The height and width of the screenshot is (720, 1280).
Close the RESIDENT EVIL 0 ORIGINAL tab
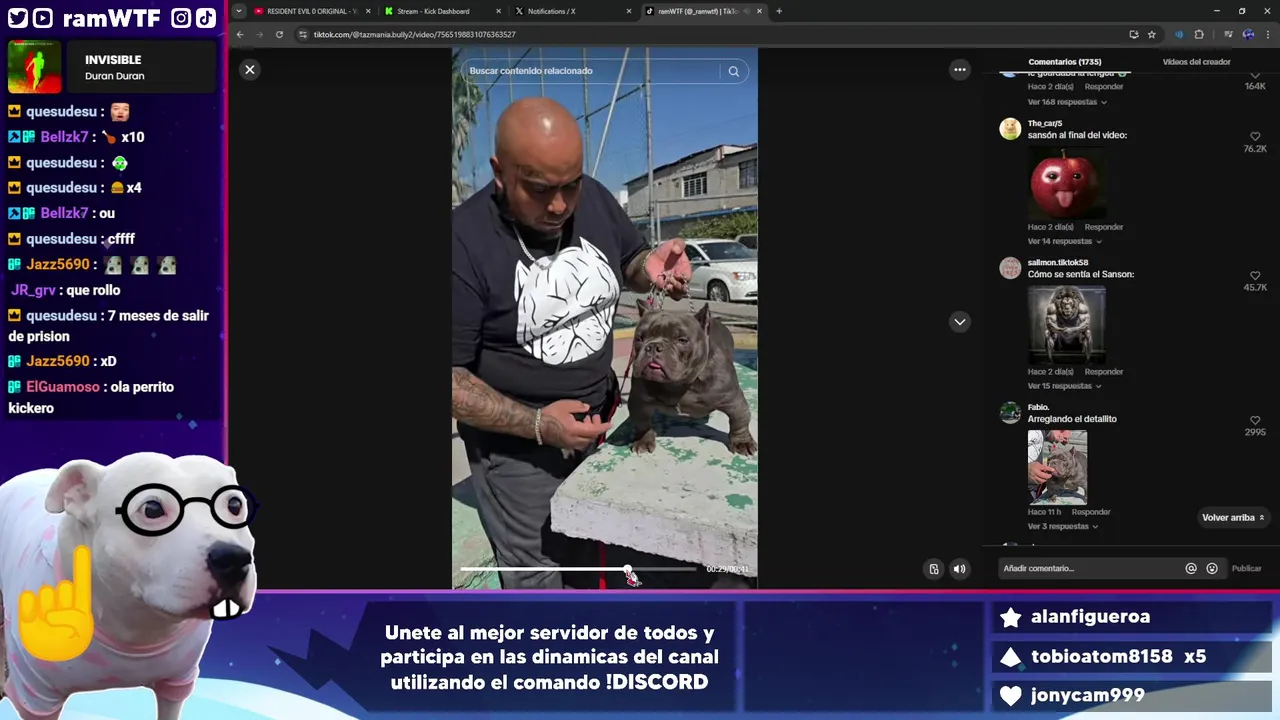(x=367, y=11)
